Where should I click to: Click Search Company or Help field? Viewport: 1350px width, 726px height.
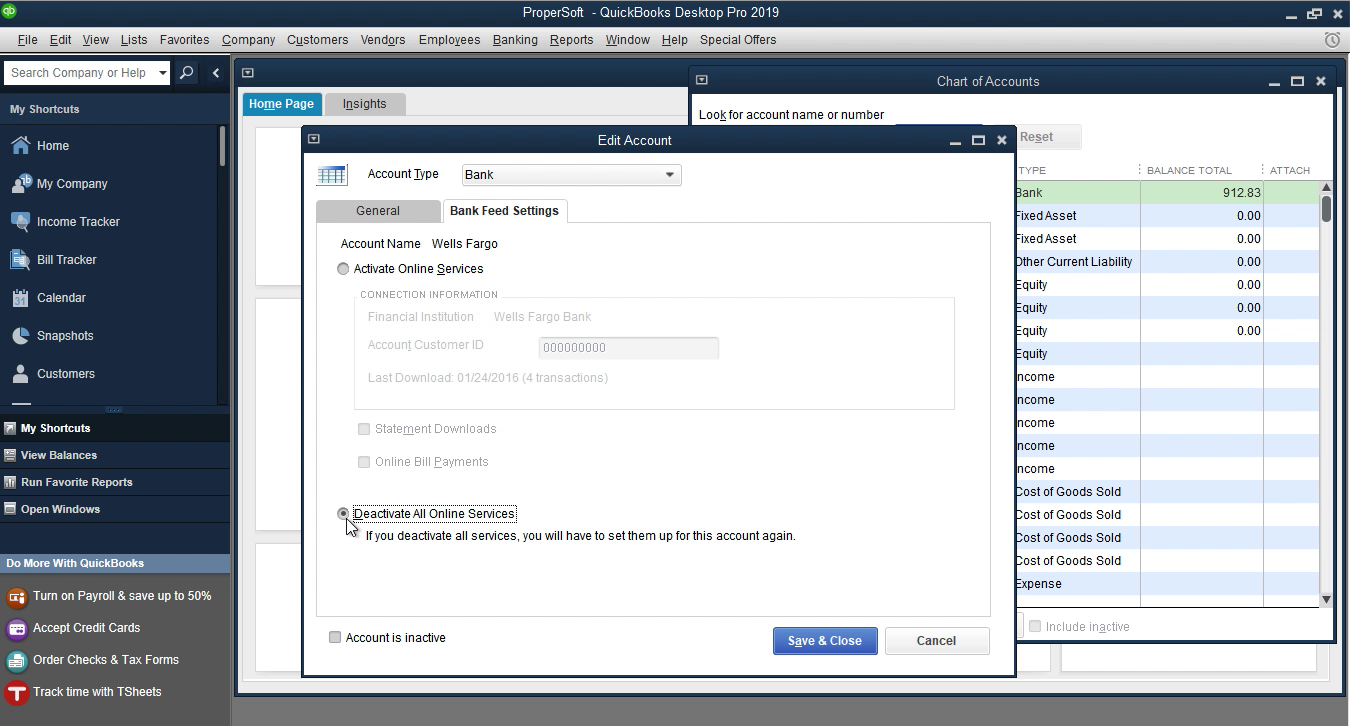pos(80,73)
